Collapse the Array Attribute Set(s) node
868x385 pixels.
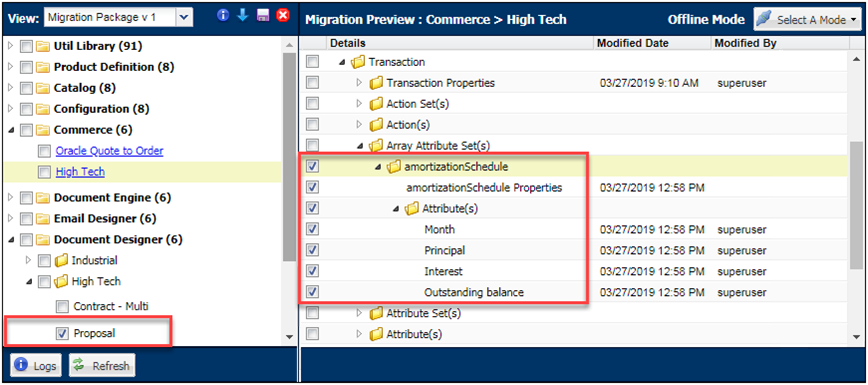tap(360, 146)
